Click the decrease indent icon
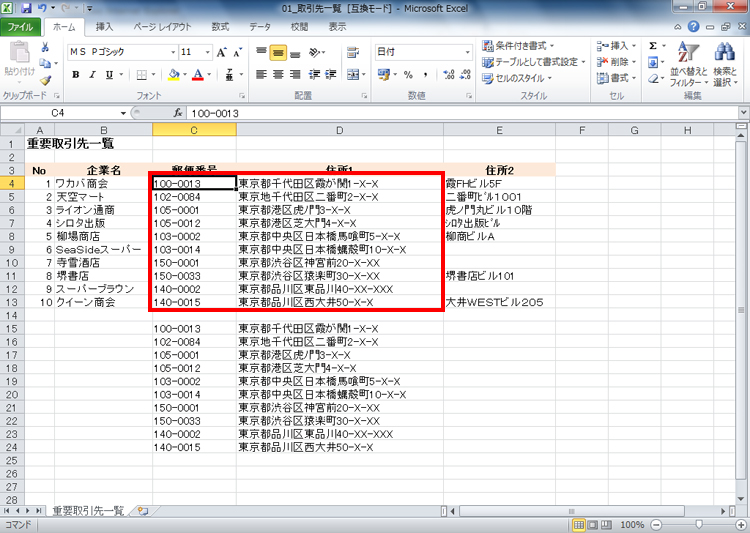 314,75
